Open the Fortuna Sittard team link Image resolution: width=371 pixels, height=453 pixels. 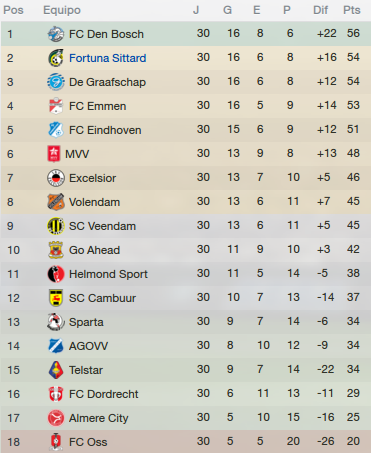108,58
